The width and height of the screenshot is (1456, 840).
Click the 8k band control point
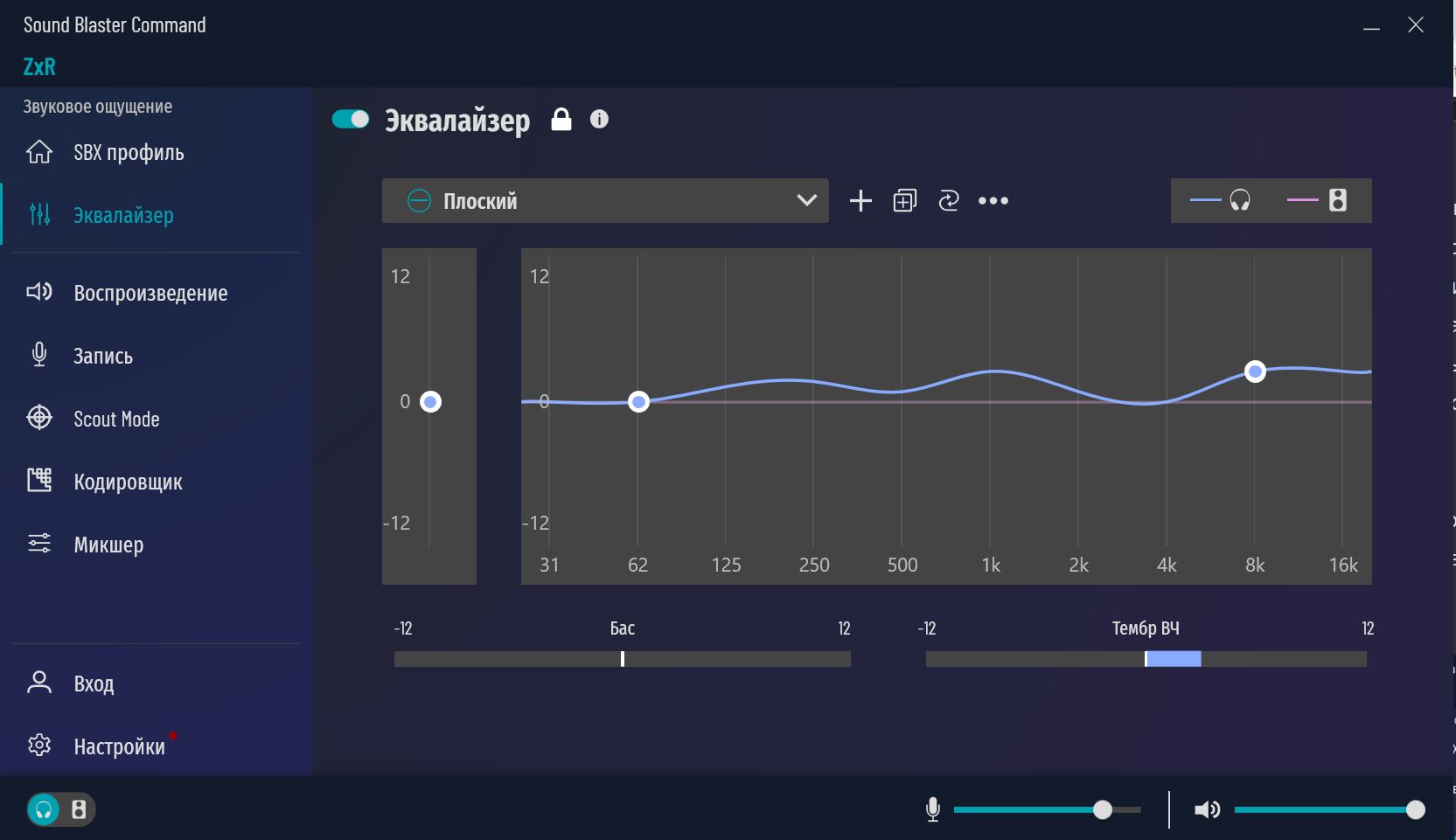point(1255,371)
